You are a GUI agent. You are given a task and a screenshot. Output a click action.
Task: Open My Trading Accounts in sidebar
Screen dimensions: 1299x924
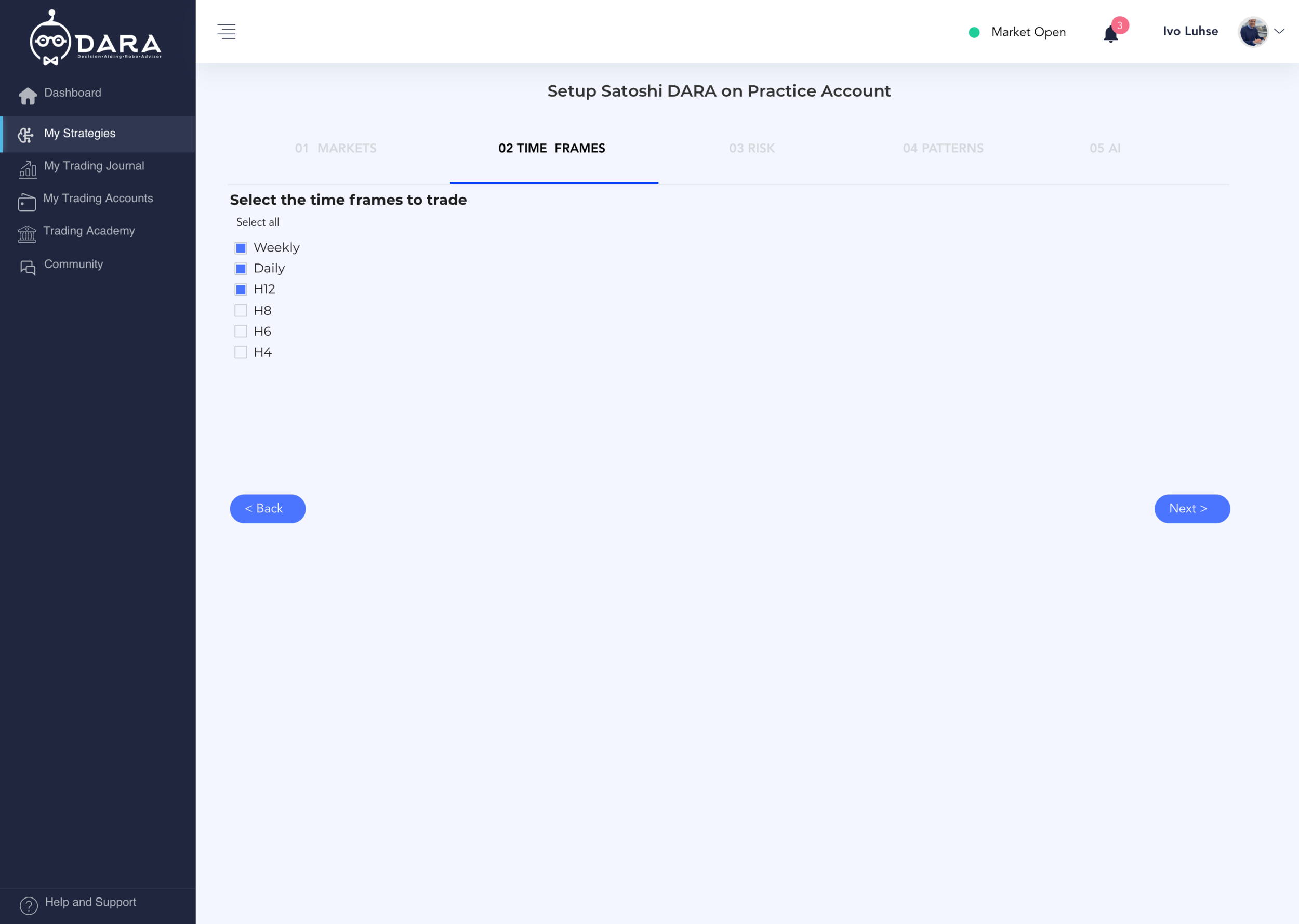tap(98, 199)
